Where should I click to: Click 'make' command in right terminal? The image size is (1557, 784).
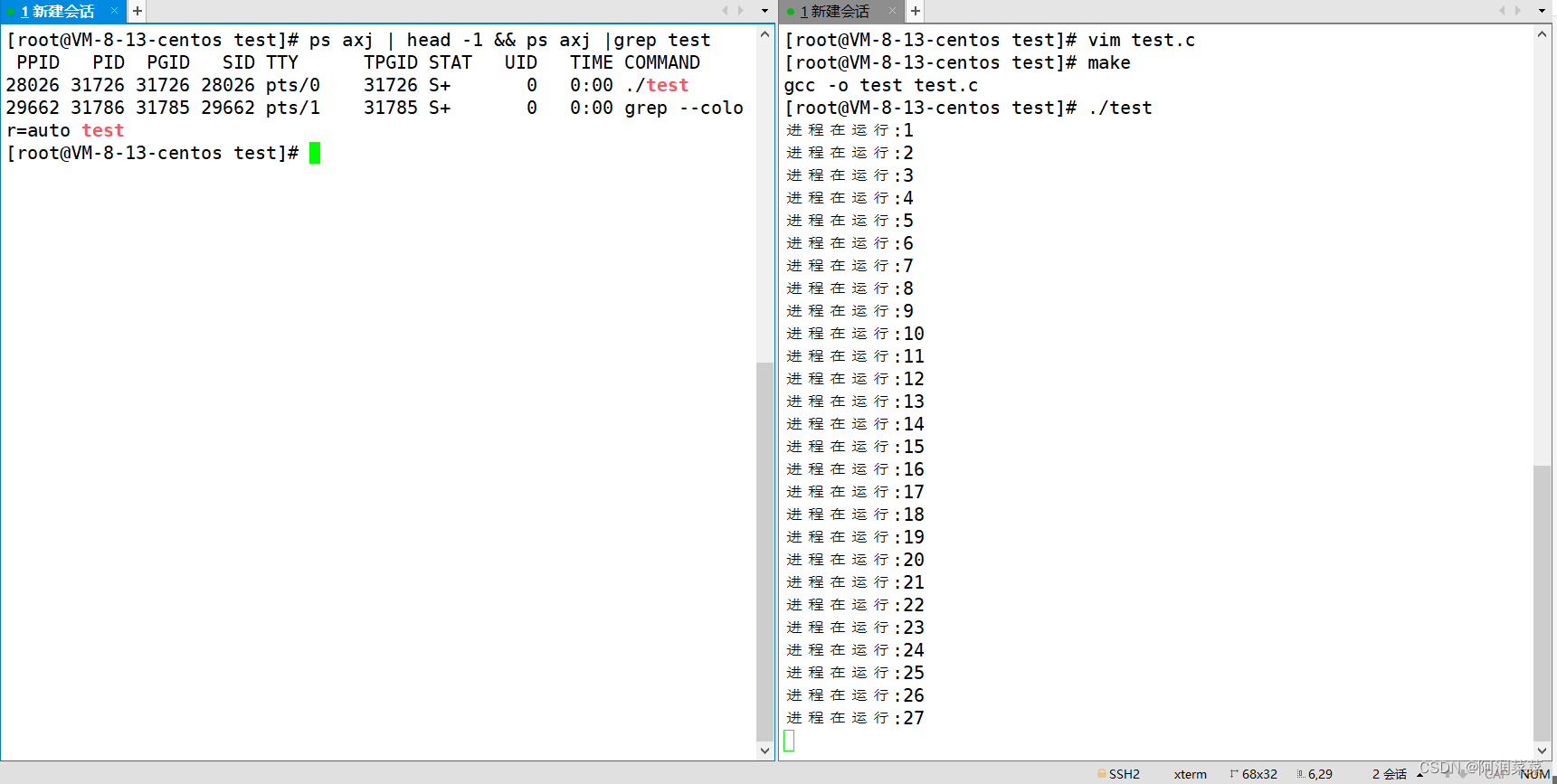[1109, 62]
